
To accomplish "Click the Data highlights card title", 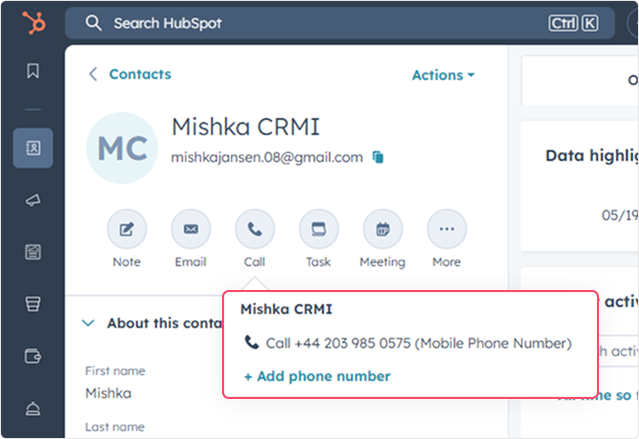I will [591, 156].
